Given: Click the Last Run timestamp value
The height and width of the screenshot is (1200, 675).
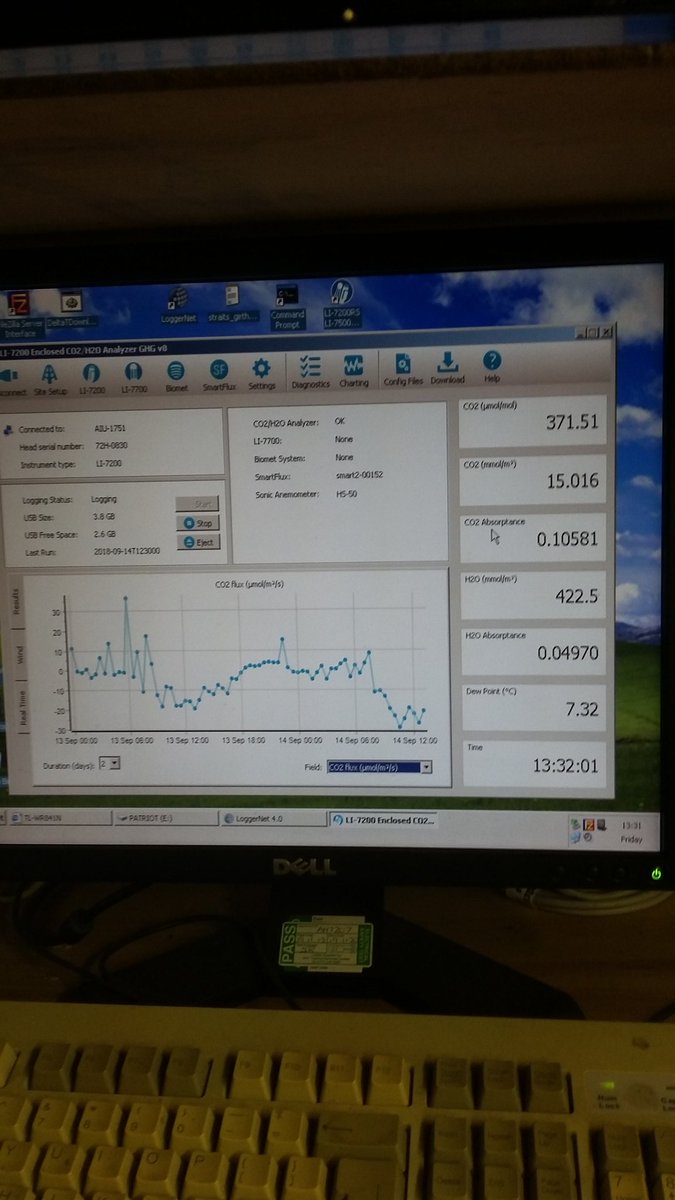Looking at the screenshot, I should pos(126,552).
